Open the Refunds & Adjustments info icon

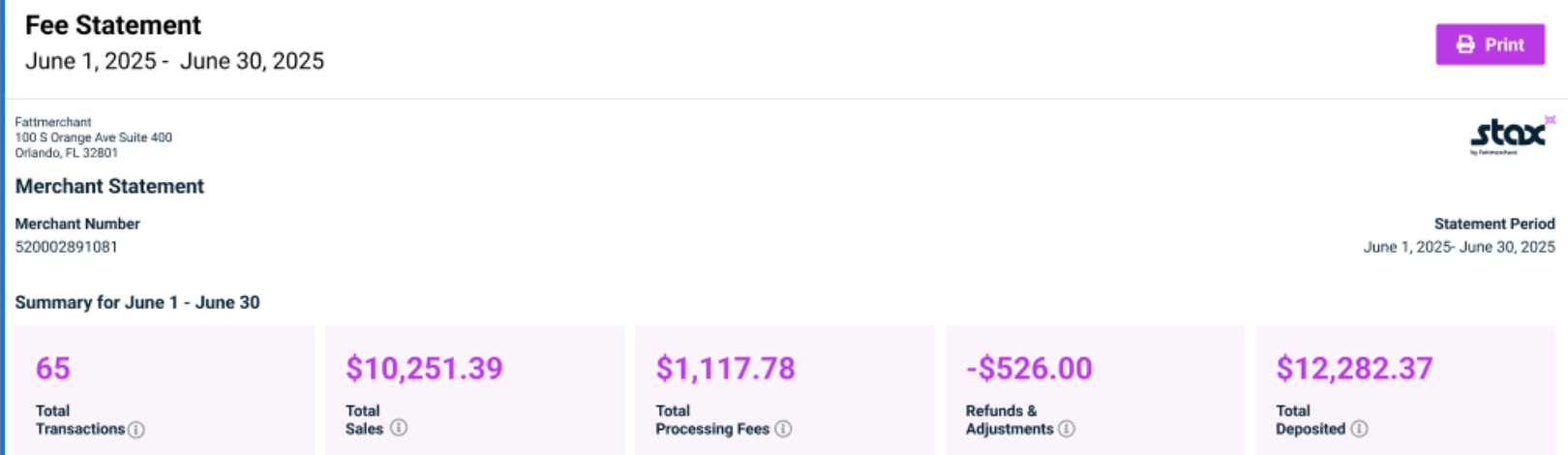coord(1067,428)
